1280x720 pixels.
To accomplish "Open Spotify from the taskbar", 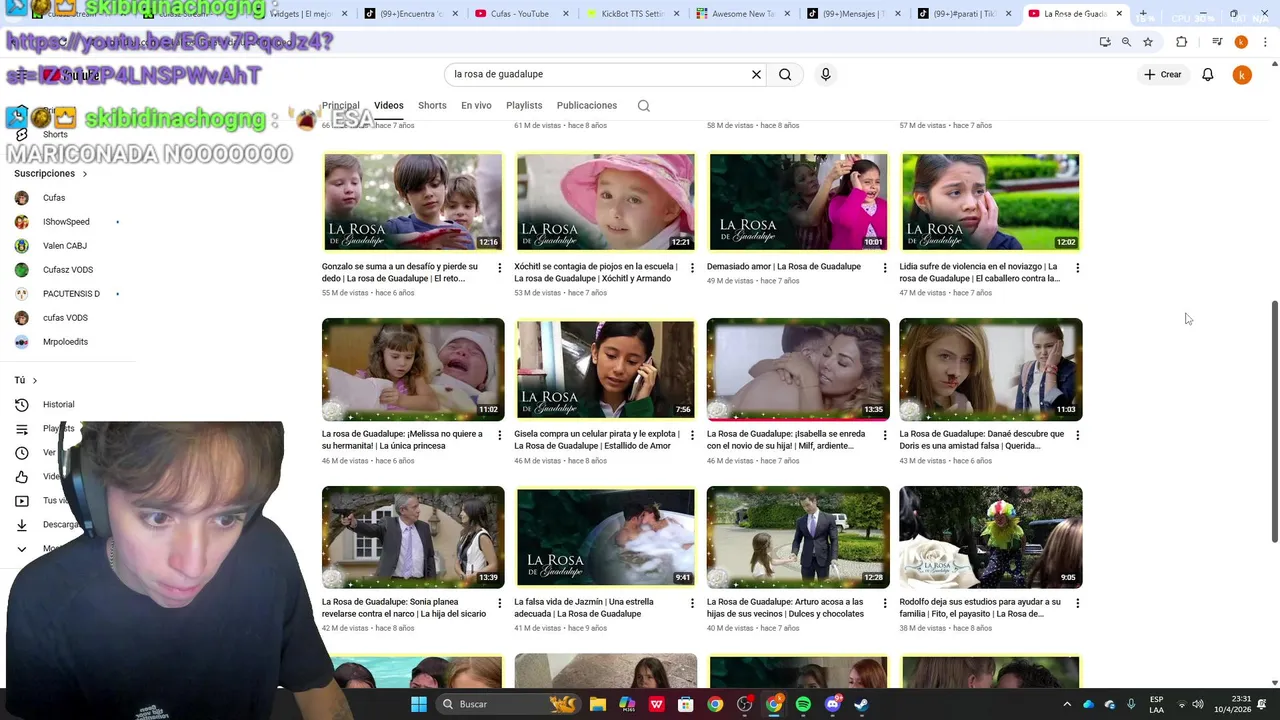I will click(x=803, y=704).
